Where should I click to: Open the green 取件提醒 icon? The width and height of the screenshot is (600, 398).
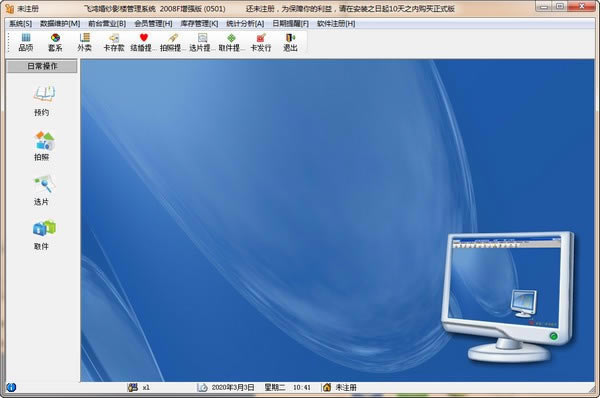pyautogui.click(x=231, y=42)
